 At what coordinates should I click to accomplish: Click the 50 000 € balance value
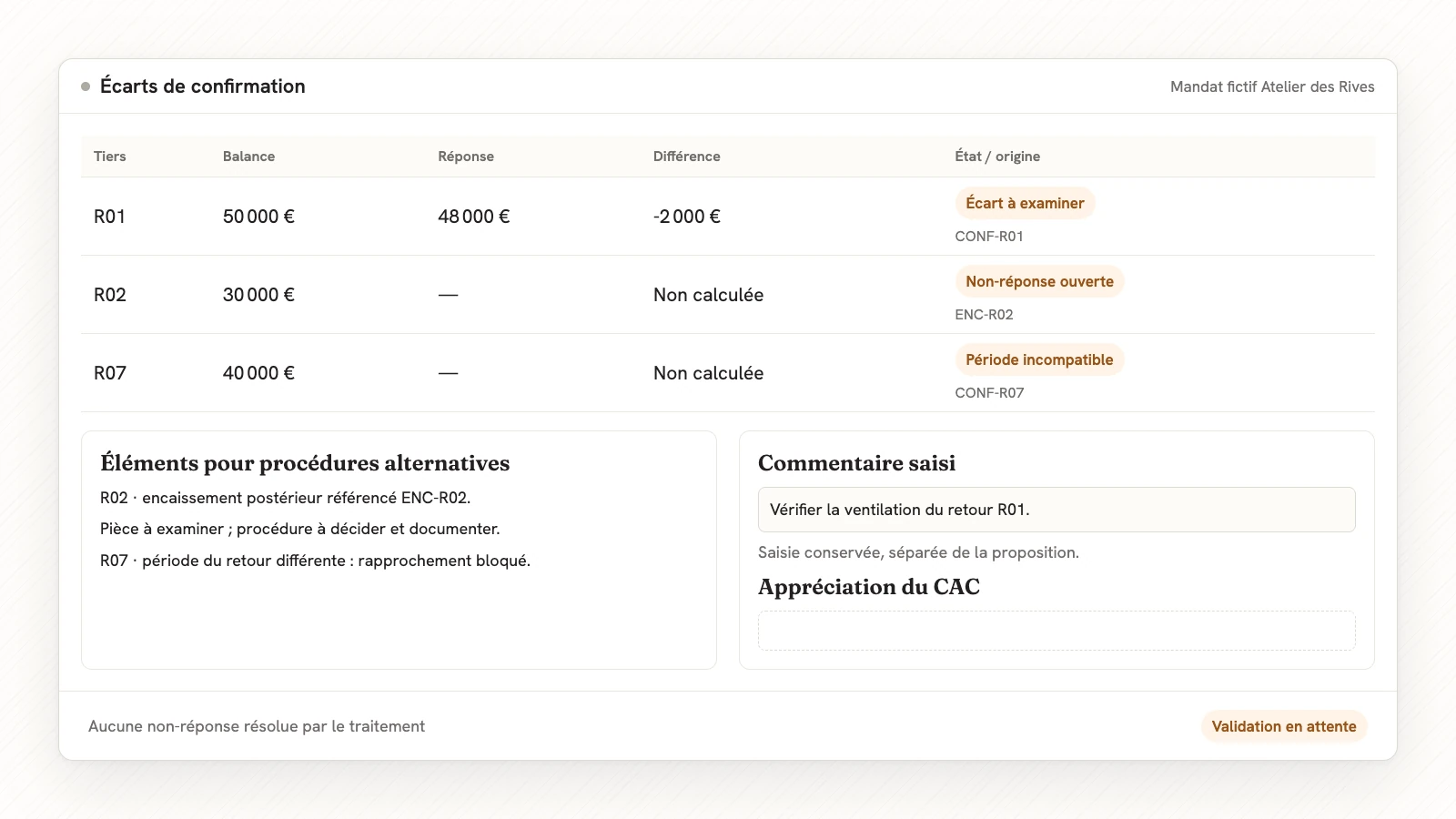coord(258,217)
